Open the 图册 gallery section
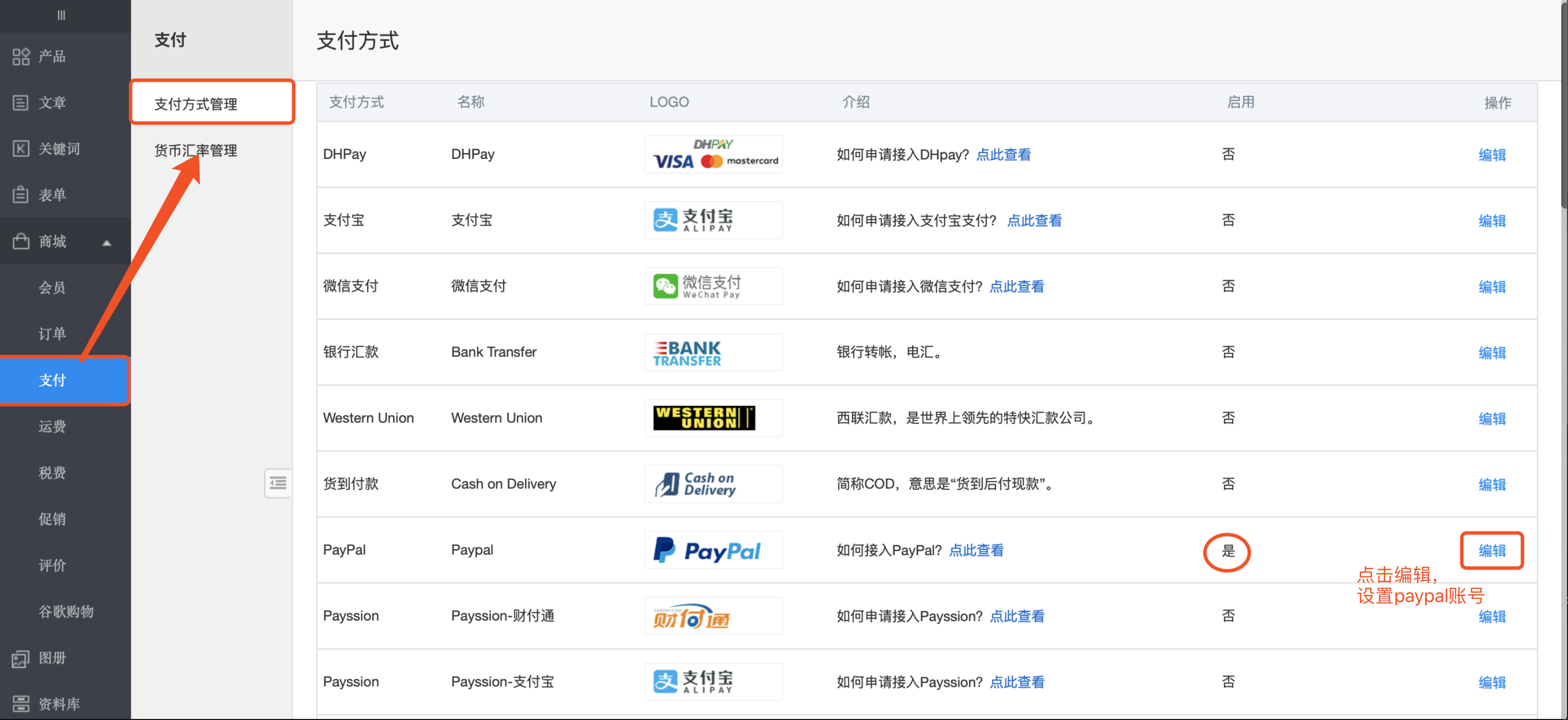 (x=52, y=658)
